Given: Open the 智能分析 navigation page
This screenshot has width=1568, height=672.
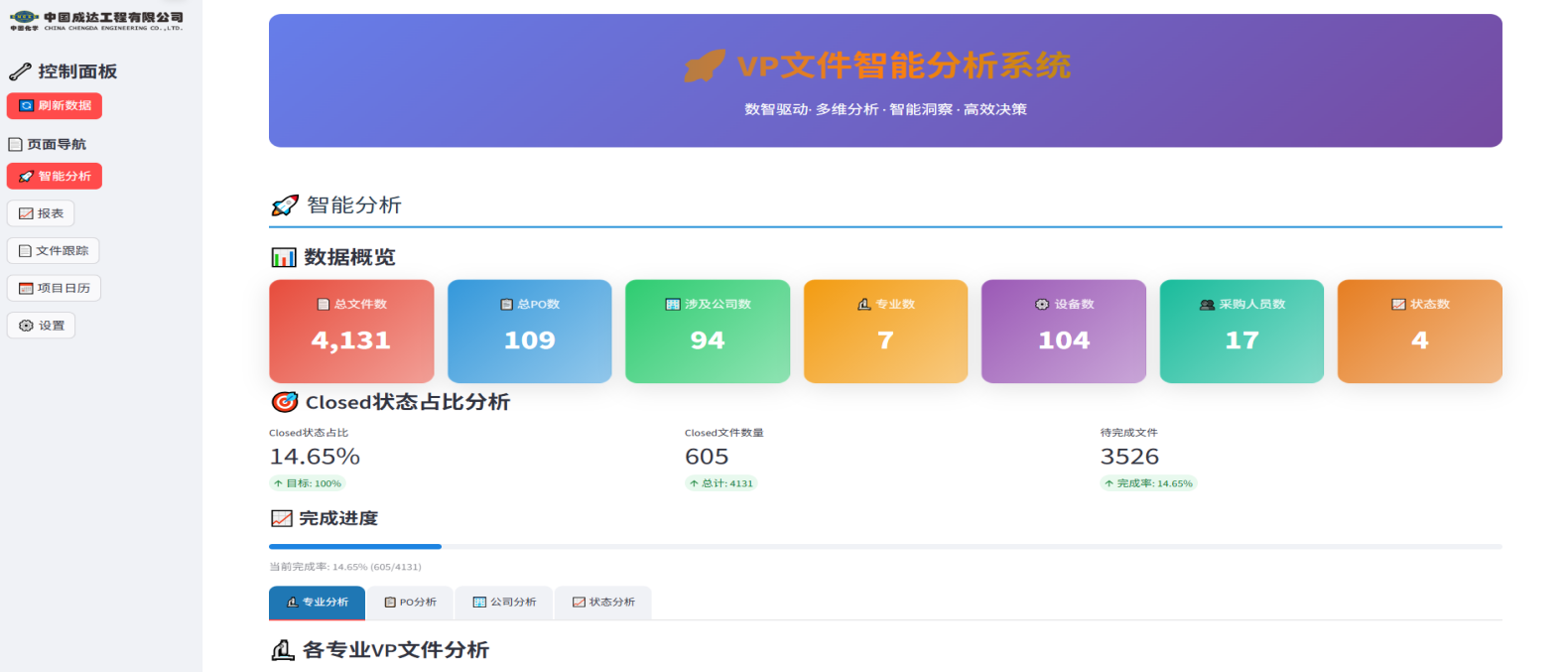Looking at the screenshot, I should click(x=55, y=177).
